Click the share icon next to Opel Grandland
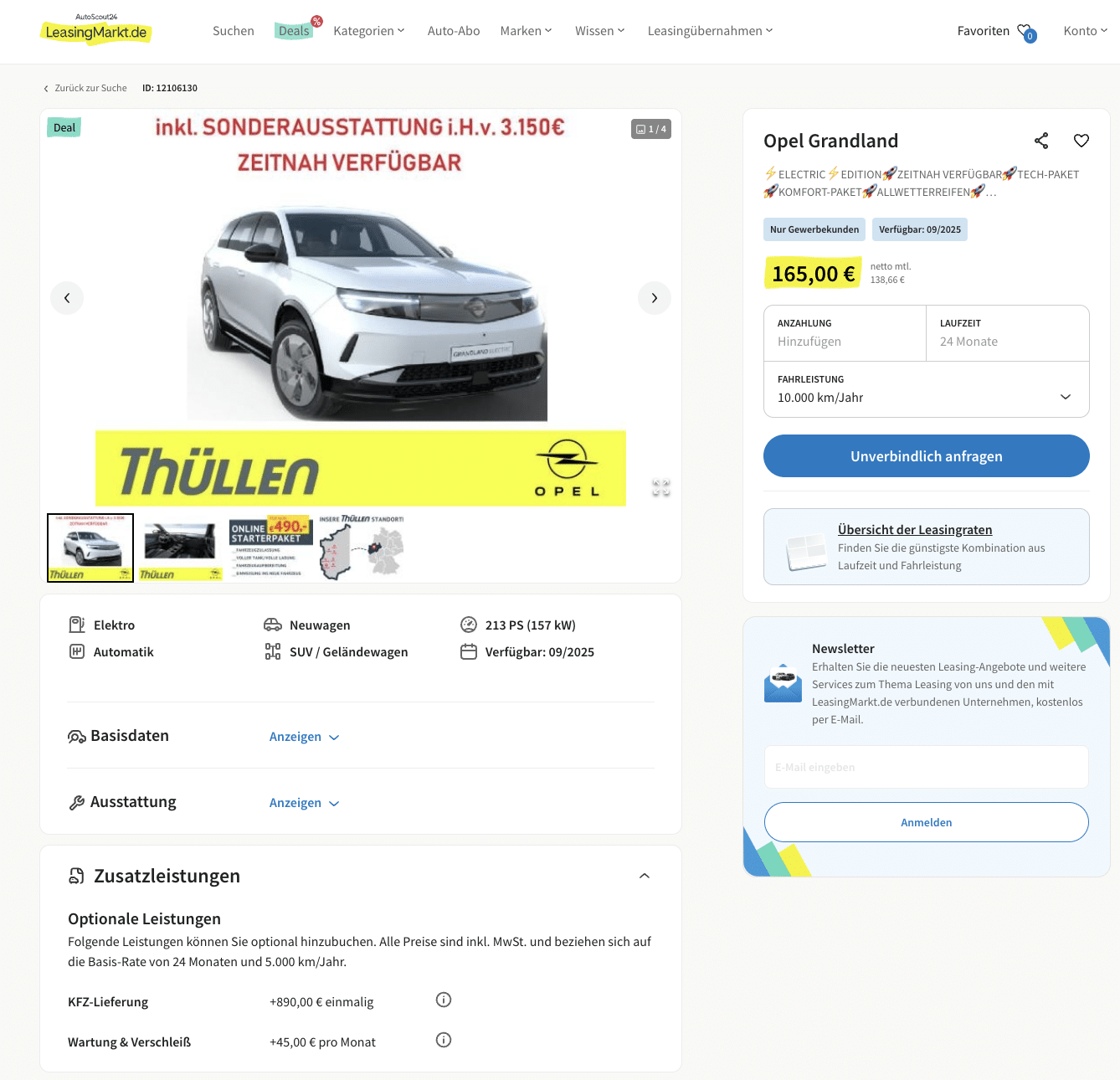This screenshot has height=1080, width=1120. [x=1041, y=141]
